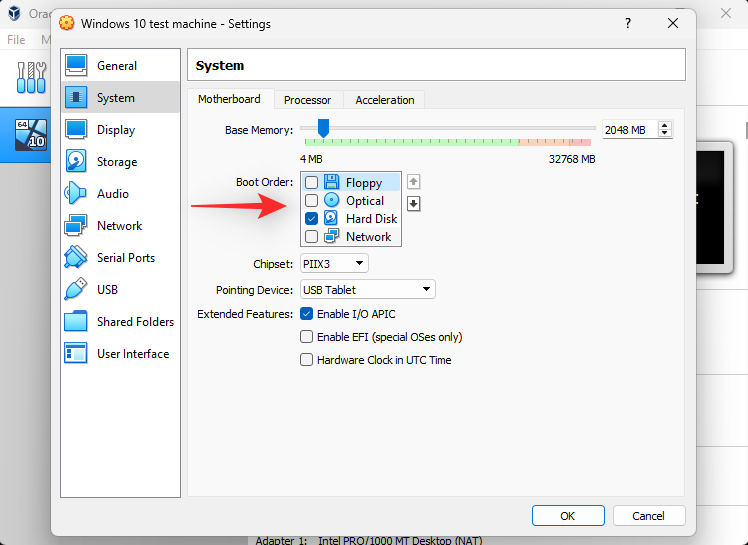Select Shared Folders category label
The image size is (748, 545).
click(x=135, y=322)
